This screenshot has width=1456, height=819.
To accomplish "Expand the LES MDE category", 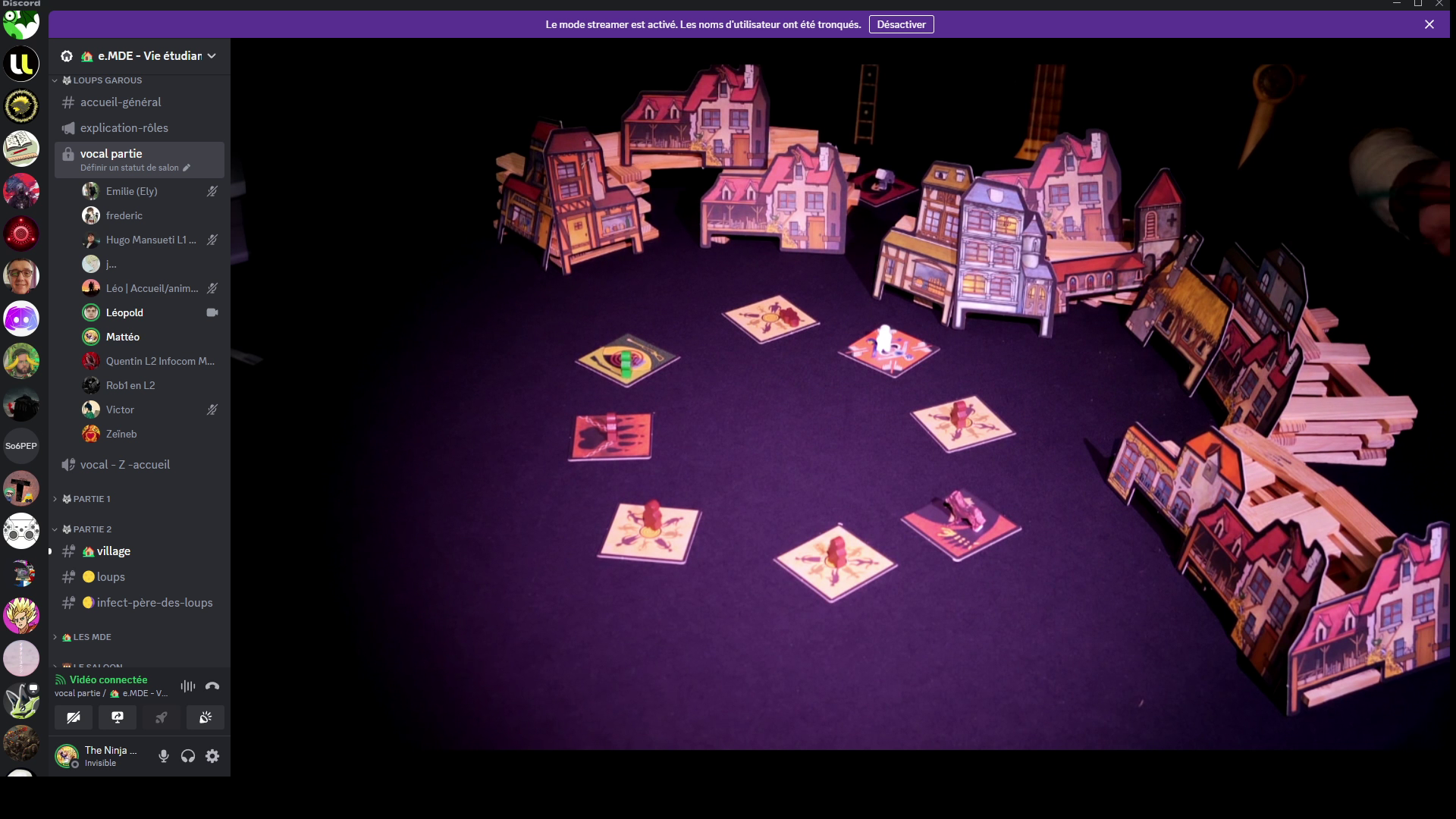I will coord(92,637).
